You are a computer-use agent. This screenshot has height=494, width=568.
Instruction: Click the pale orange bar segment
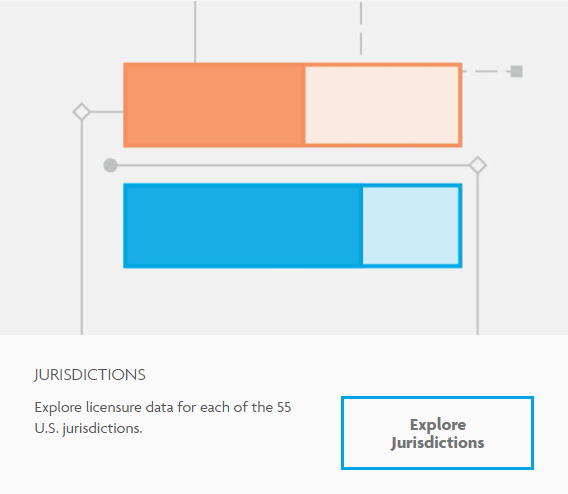point(382,105)
